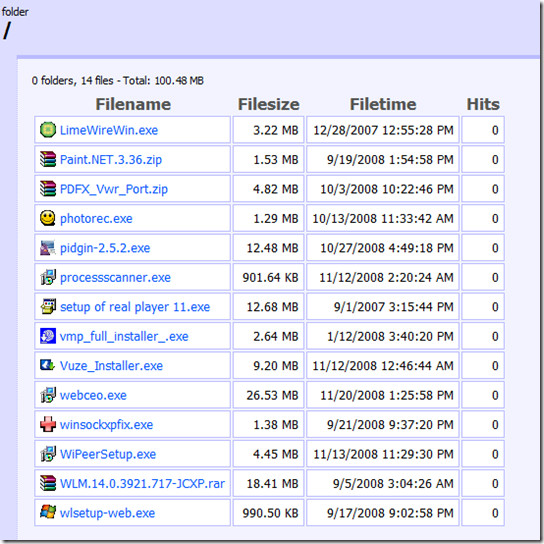Click the 10/13/2008 11:33:42 AM filetime
544x544 pixels.
point(383,219)
